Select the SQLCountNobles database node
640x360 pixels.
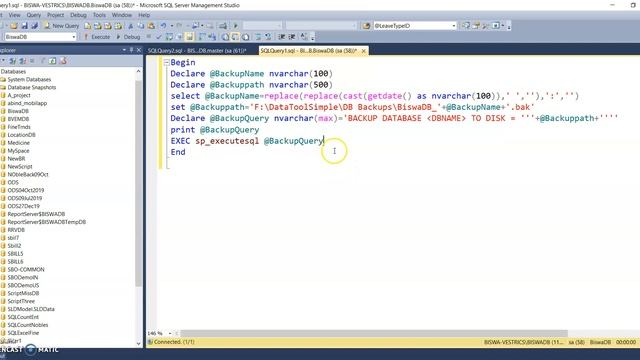28,325
